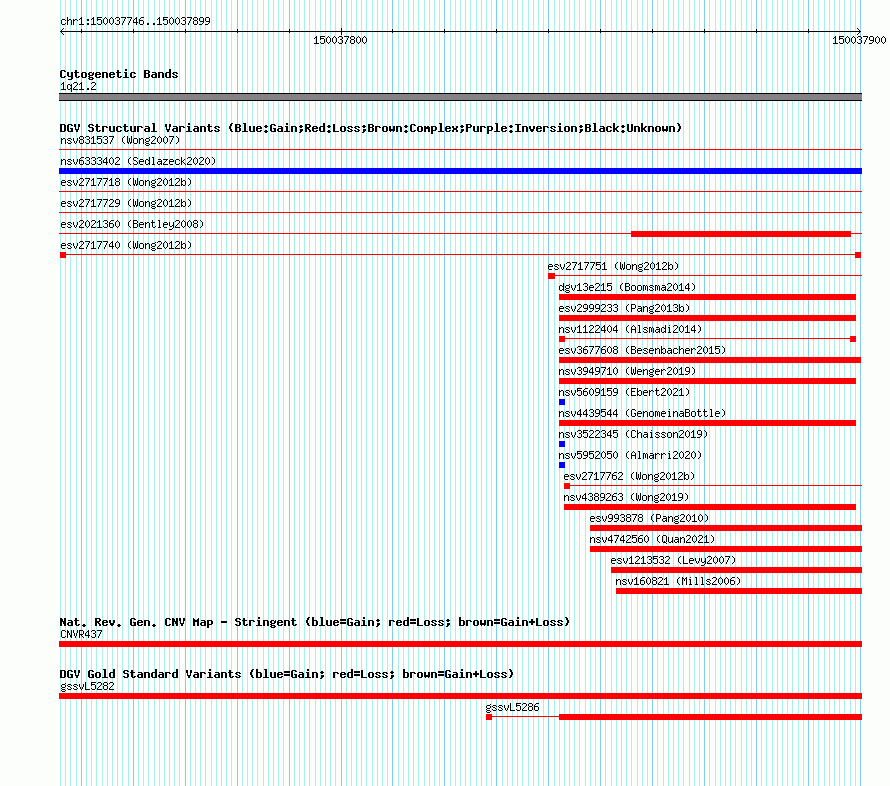Click the 150037800 ruler tick label
Viewport: 890px width, 786px height.
[340, 40]
